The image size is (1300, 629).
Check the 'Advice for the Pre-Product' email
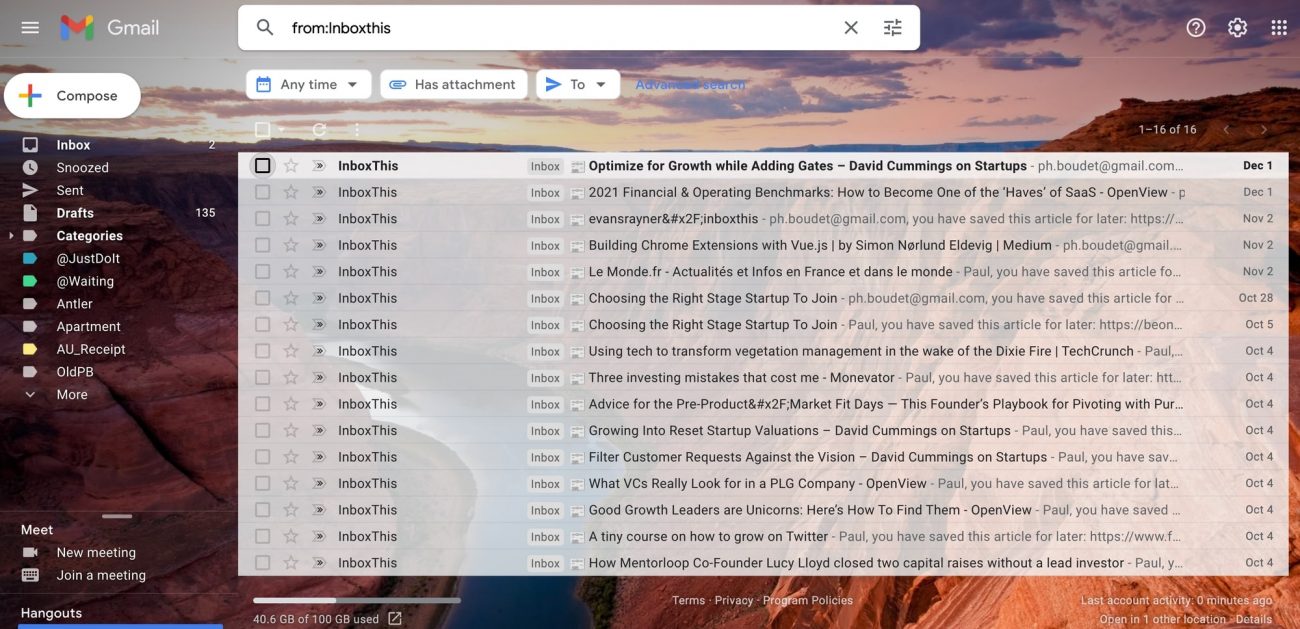(x=262, y=404)
